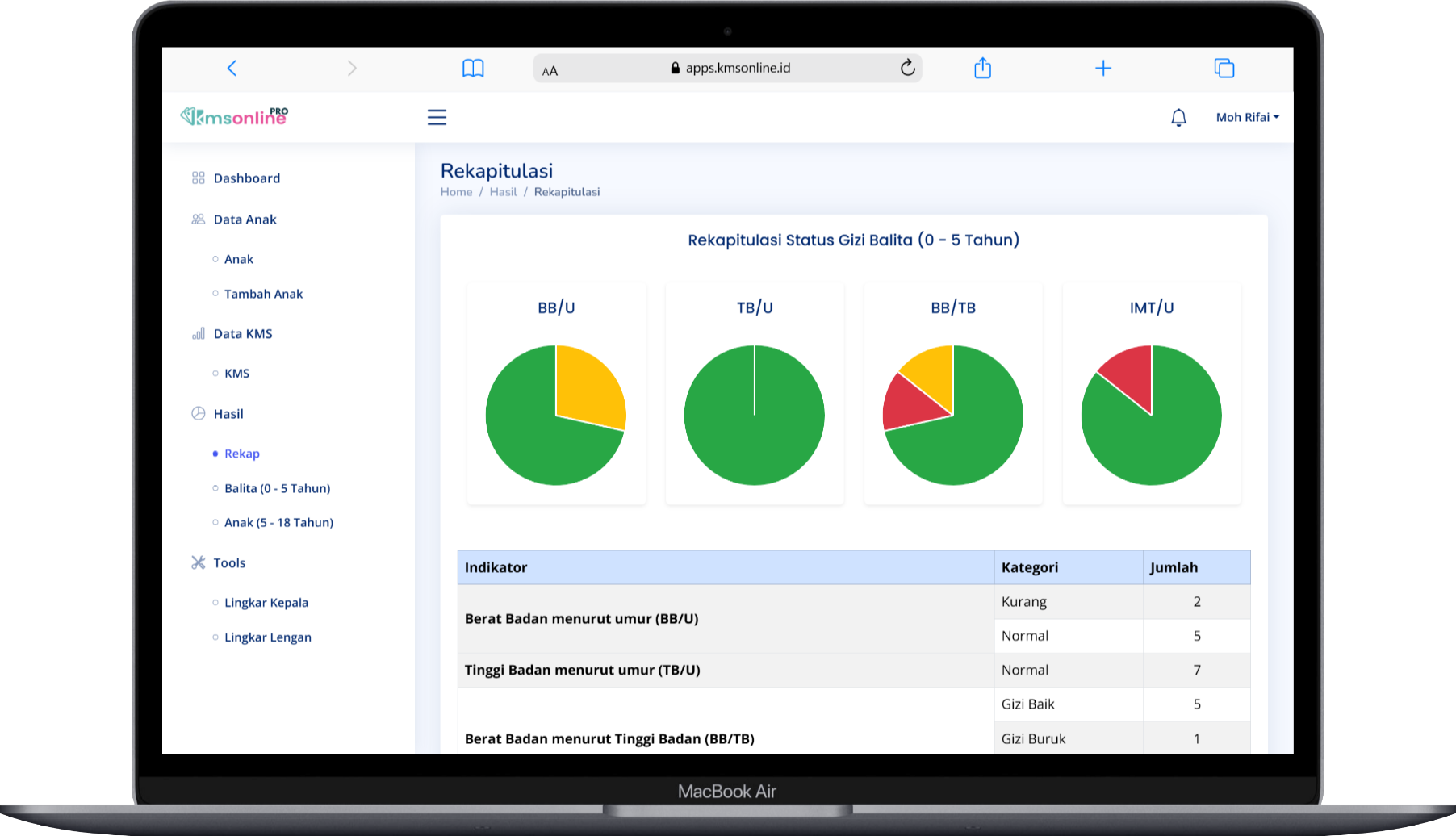The width and height of the screenshot is (1456, 836).
Task: Toggle sidebar with hamburger menu icon
Action: [x=437, y=118]
